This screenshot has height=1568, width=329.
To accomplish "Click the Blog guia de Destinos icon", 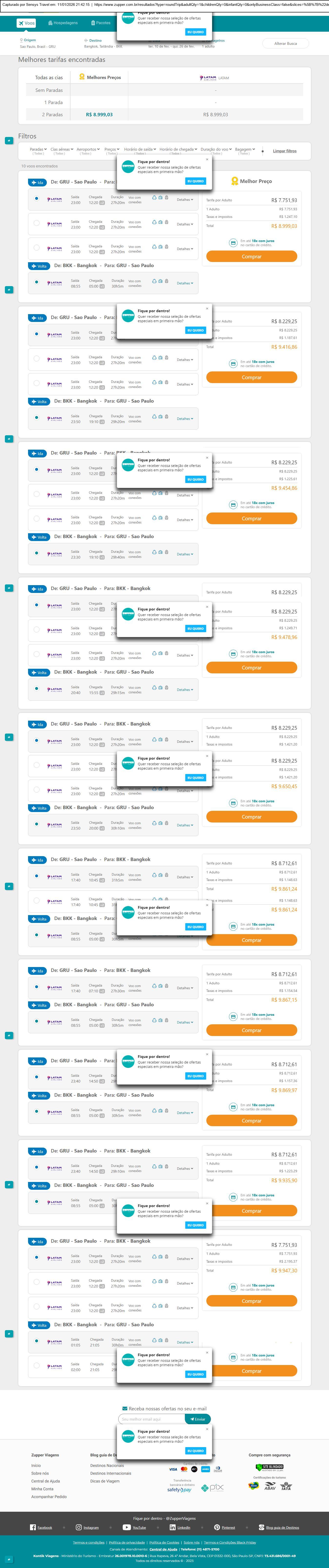I will (261, 1527).
